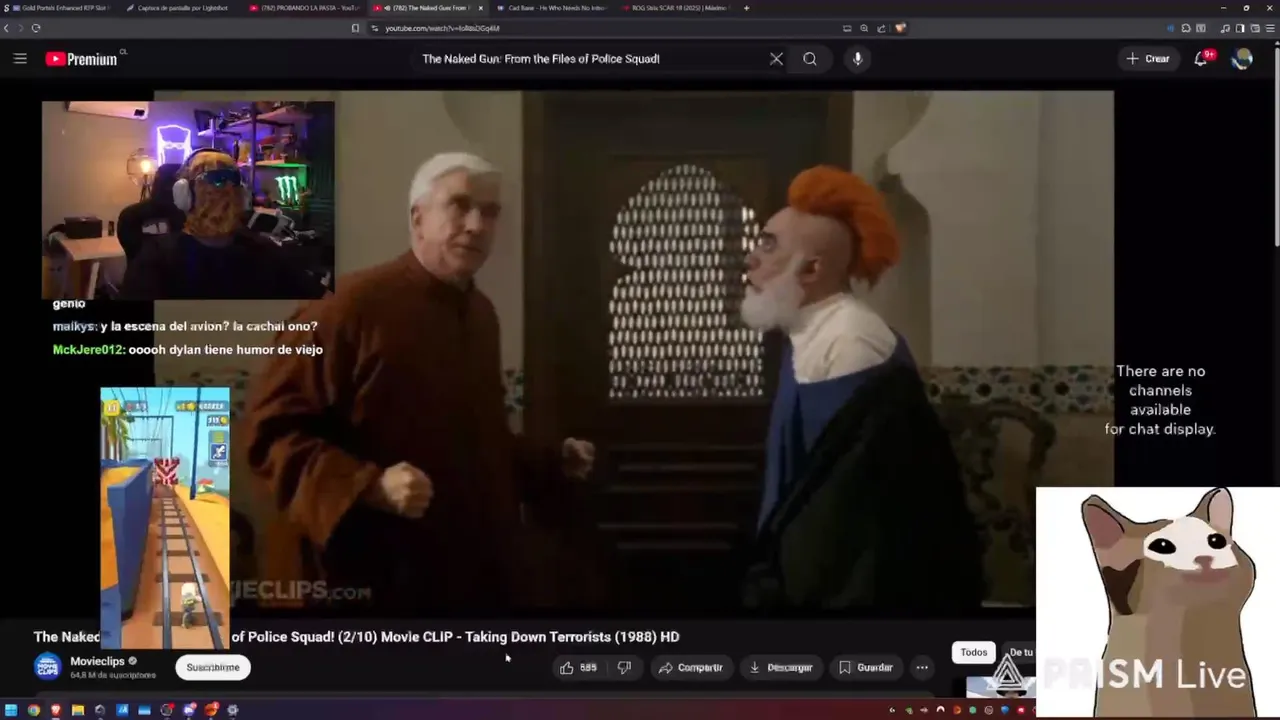1280x720 pixels.
Task: Like the video with thumbs up
Action: [579, 667]
